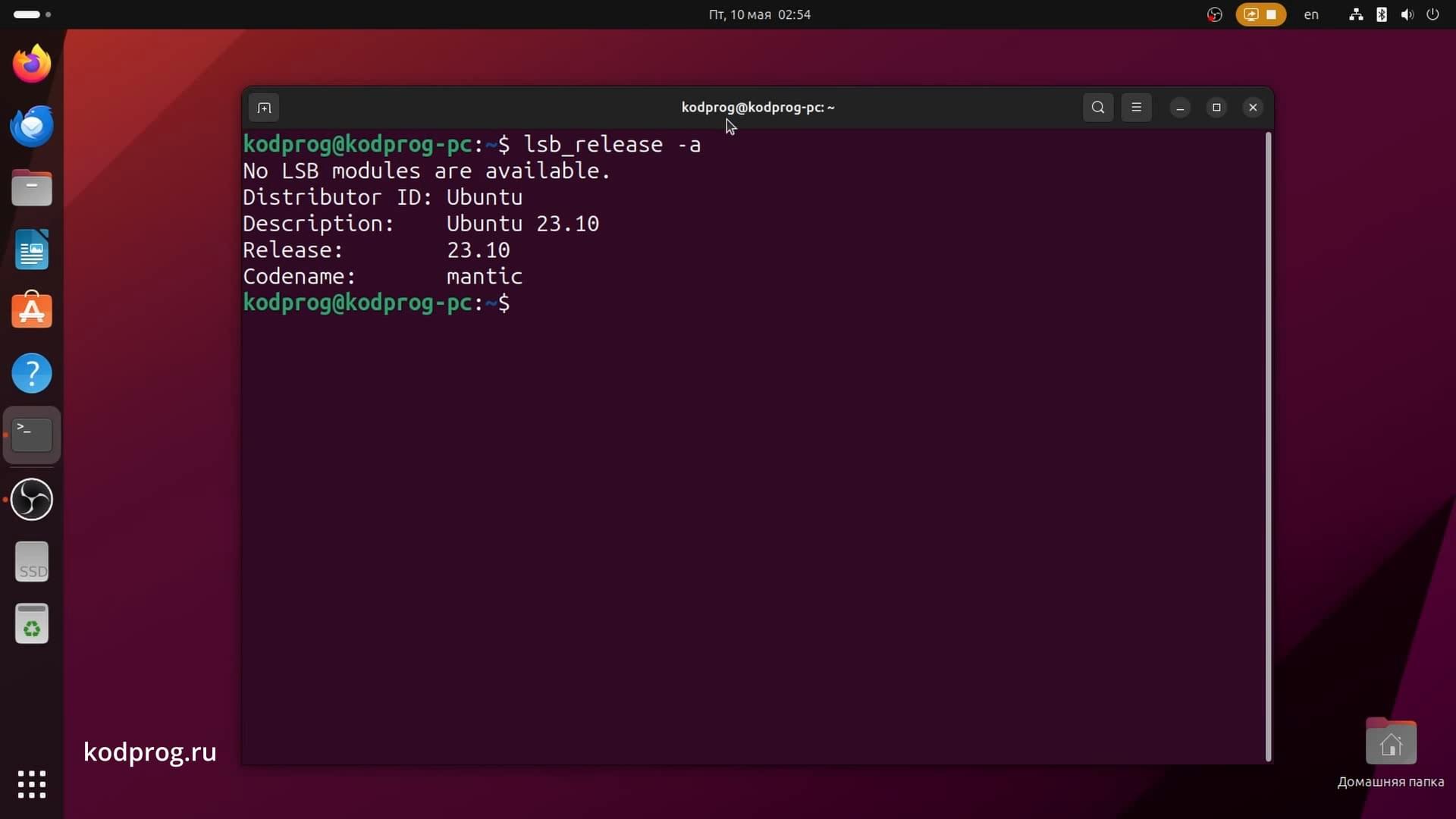The height and width of the screenshot is (819, 1456).
Task: Click the Bluetooth status icon
Action: [1382, 14]
